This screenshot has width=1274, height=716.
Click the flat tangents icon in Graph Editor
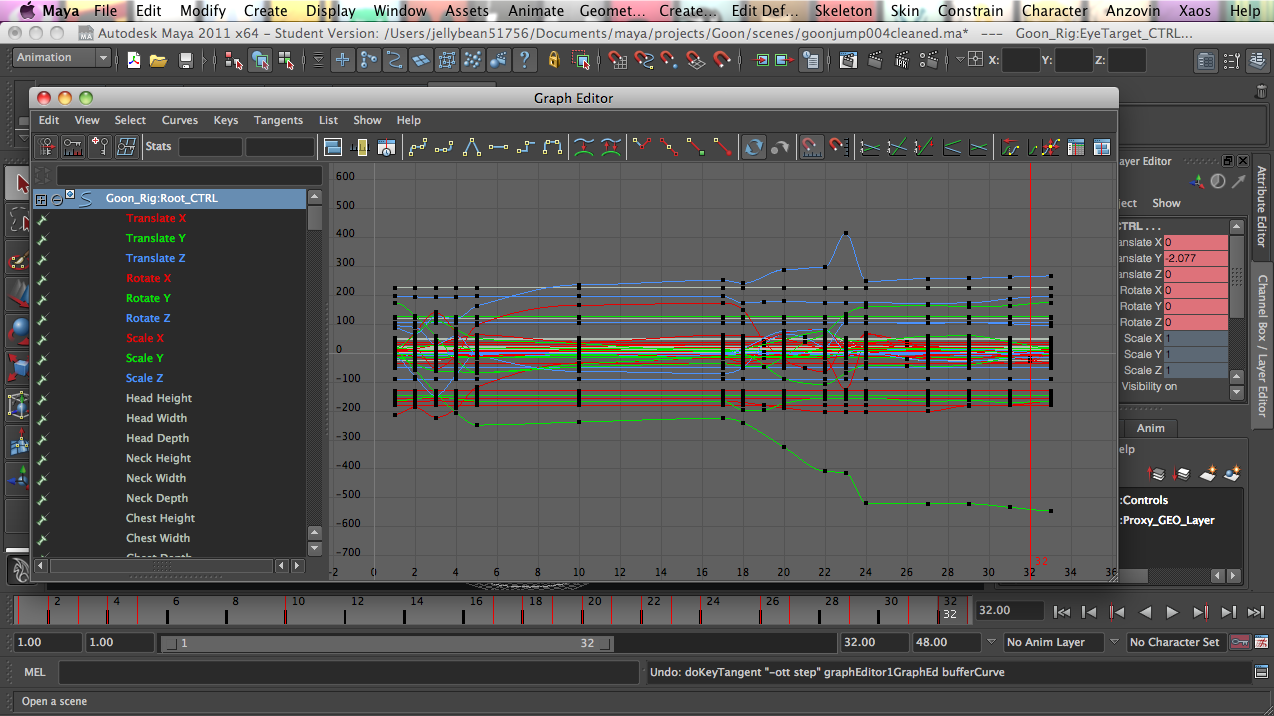(499, 147)
